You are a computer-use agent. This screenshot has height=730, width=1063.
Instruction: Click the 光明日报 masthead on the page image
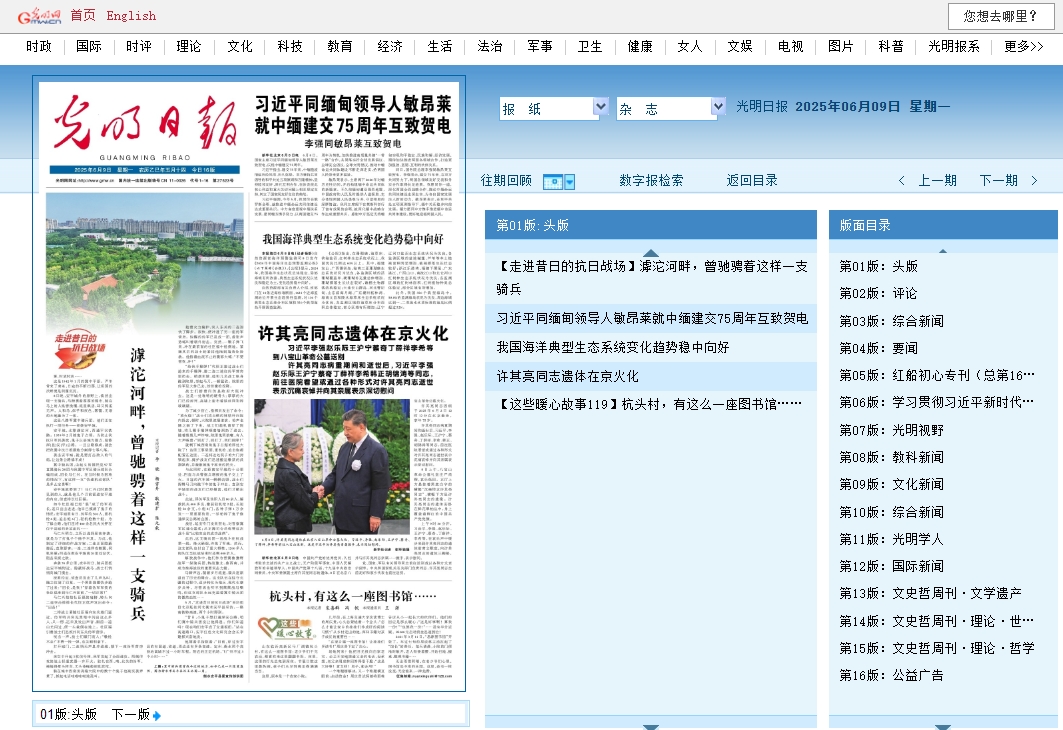point(145,122)
